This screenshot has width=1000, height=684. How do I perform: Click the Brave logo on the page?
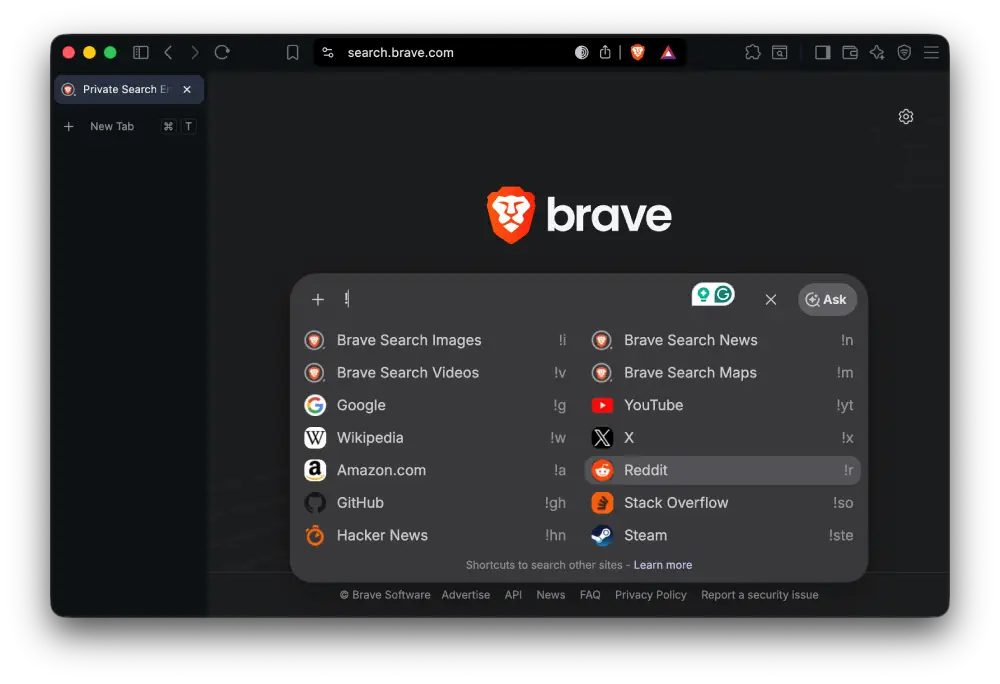tap(579, 215)
